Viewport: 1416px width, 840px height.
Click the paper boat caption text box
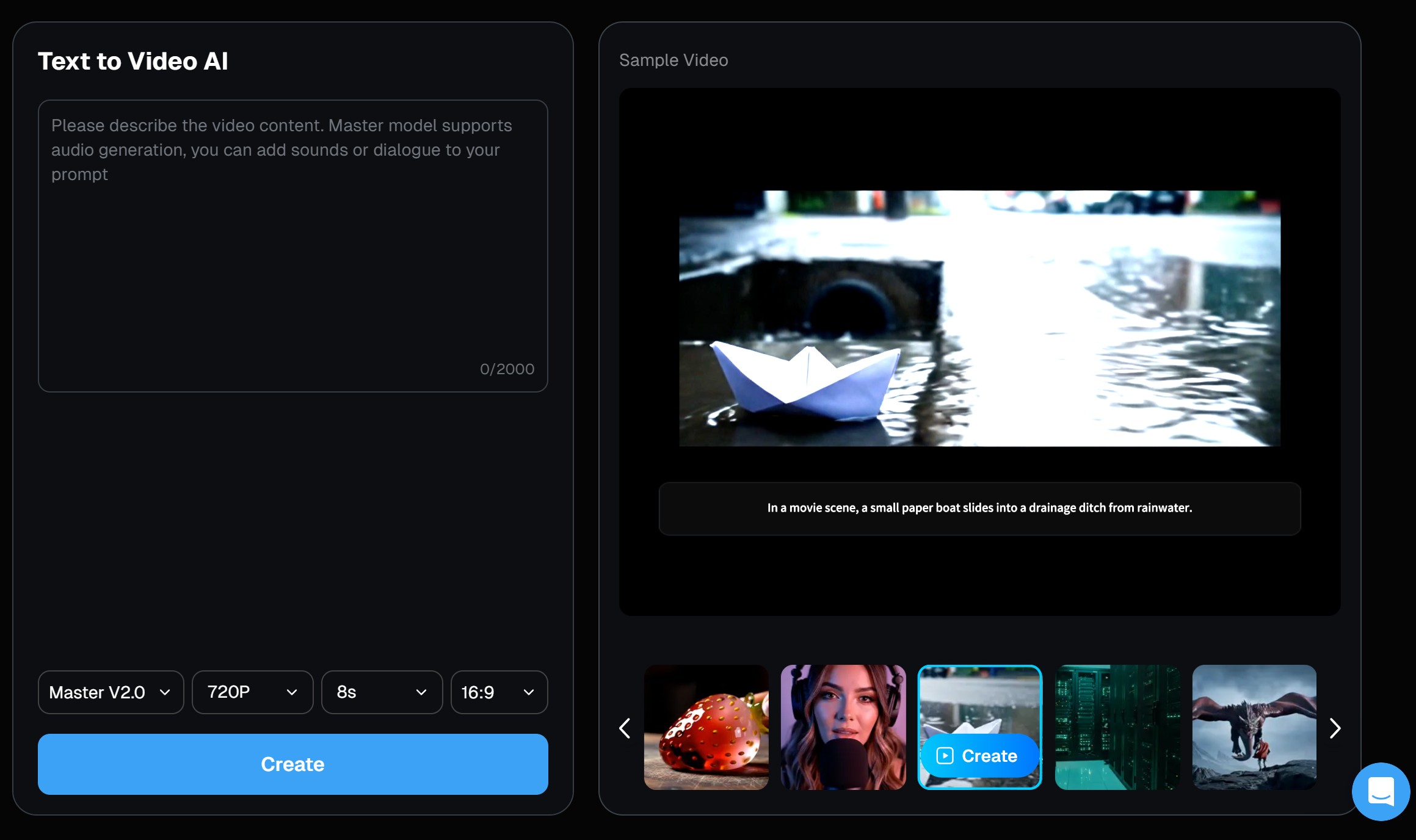pos(979,508)
